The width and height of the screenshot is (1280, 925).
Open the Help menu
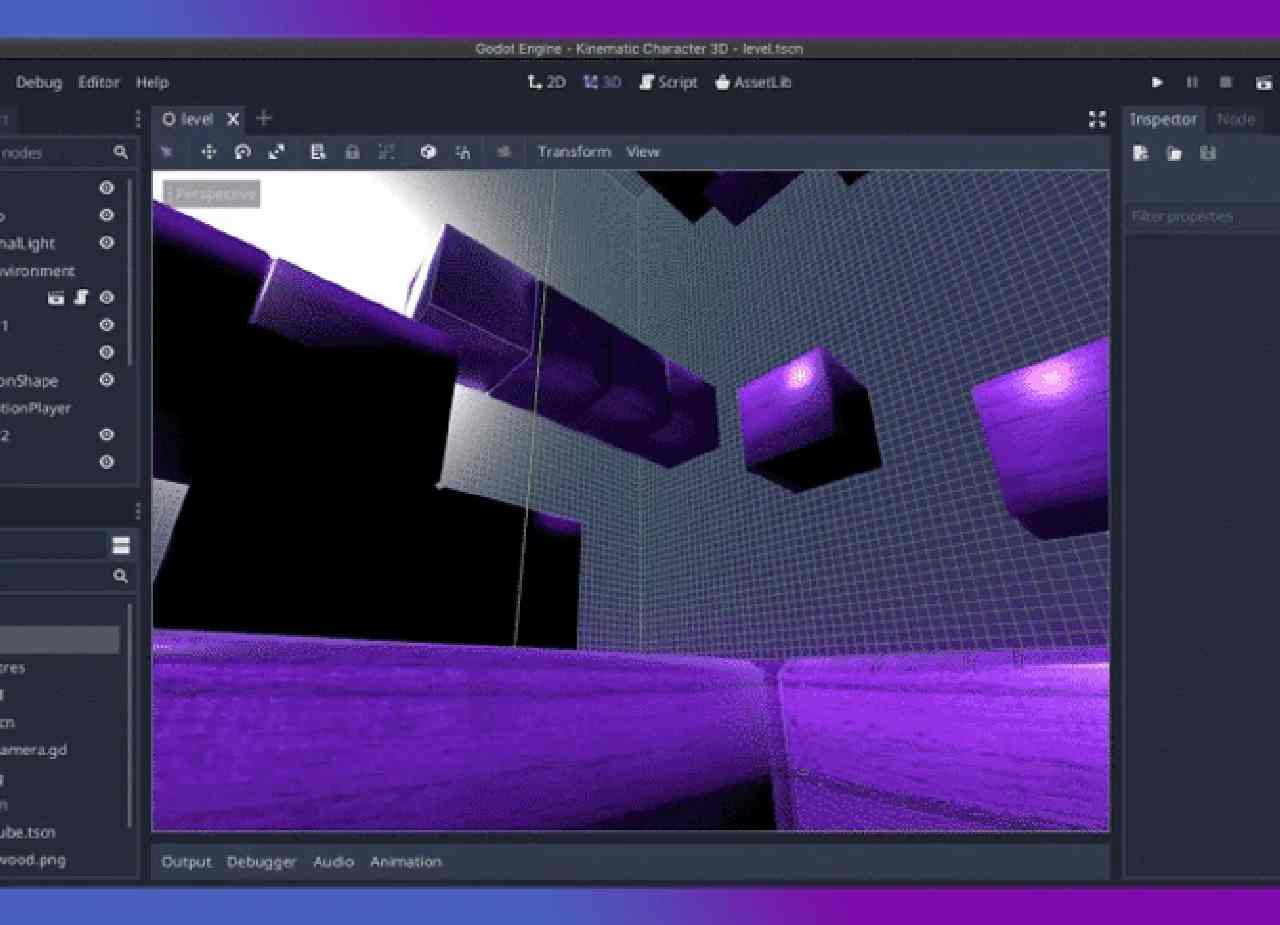pos(152,83)
